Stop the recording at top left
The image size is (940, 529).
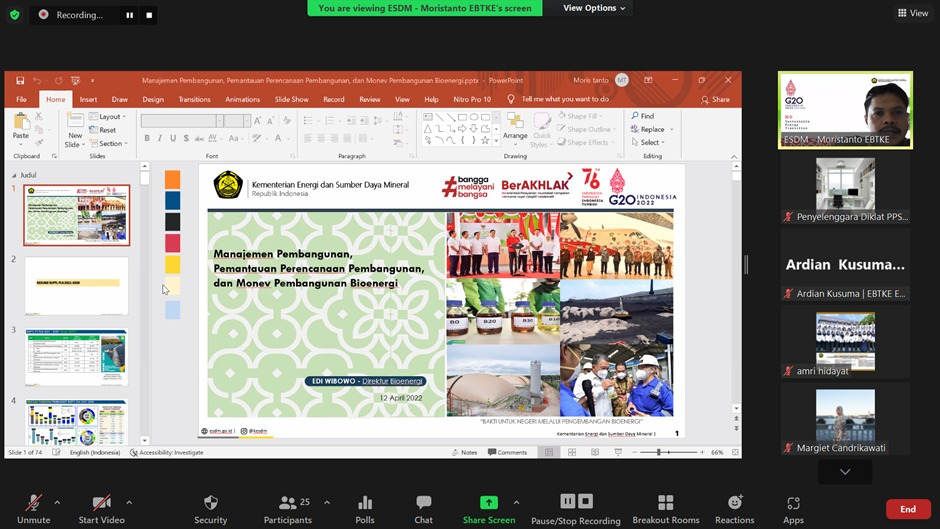(149, 15)
